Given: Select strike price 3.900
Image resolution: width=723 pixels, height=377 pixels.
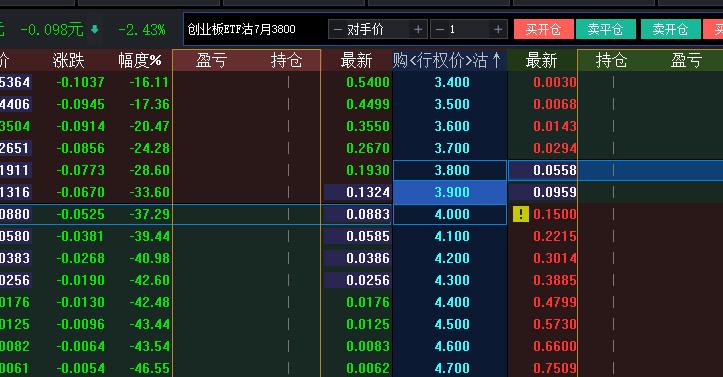Looking at the screenshot, I should (x=452, y=192).
